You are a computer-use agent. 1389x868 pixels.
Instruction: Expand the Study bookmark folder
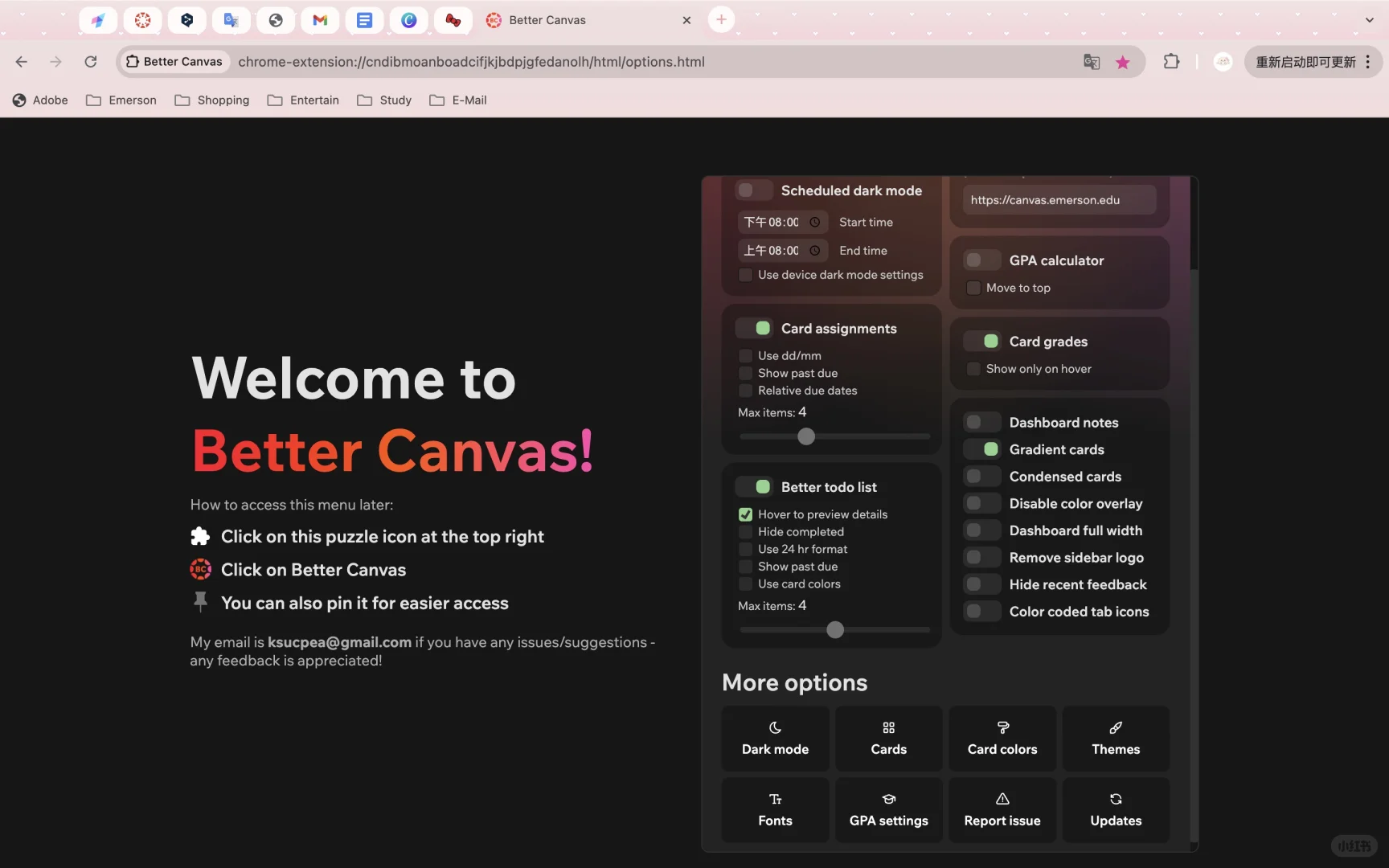[384, 100]
